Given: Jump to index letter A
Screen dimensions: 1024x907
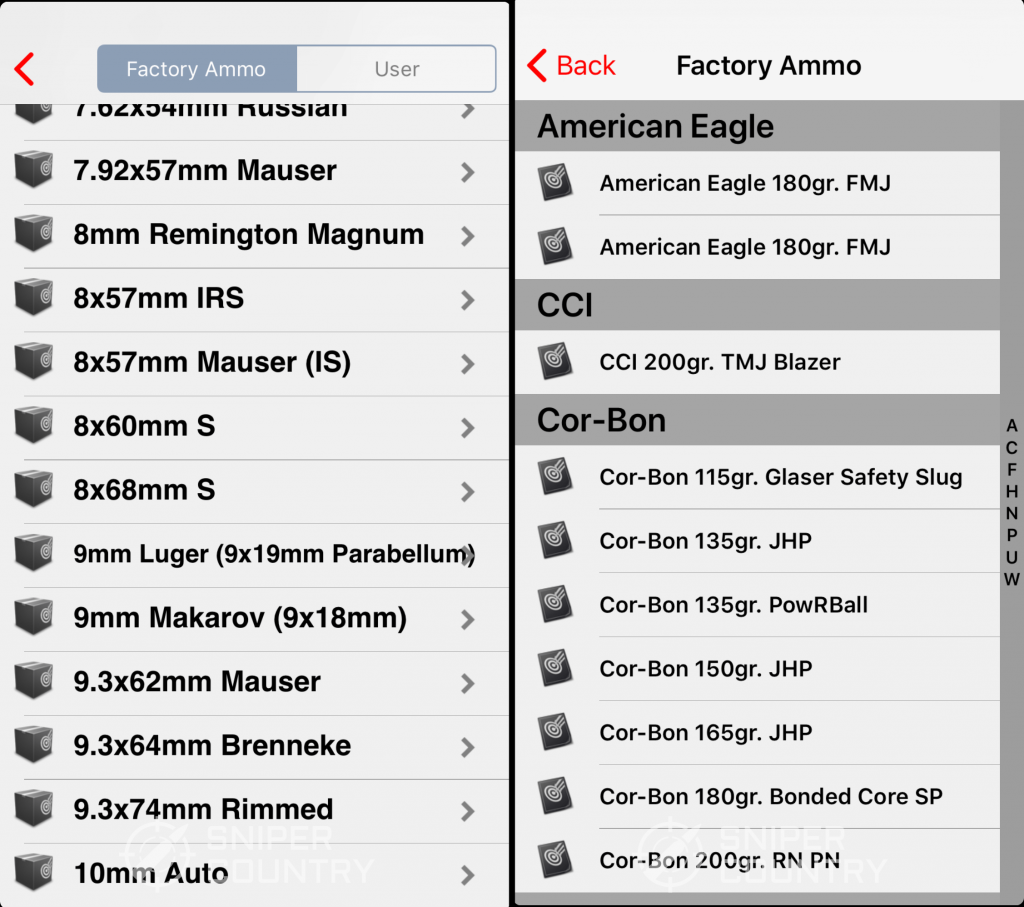Looking at the screenshot, I should pos(1012,426).
